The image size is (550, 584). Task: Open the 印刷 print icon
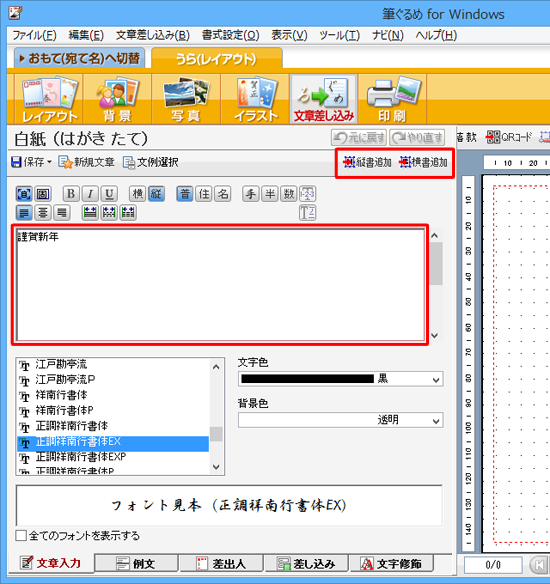point(392,99)
